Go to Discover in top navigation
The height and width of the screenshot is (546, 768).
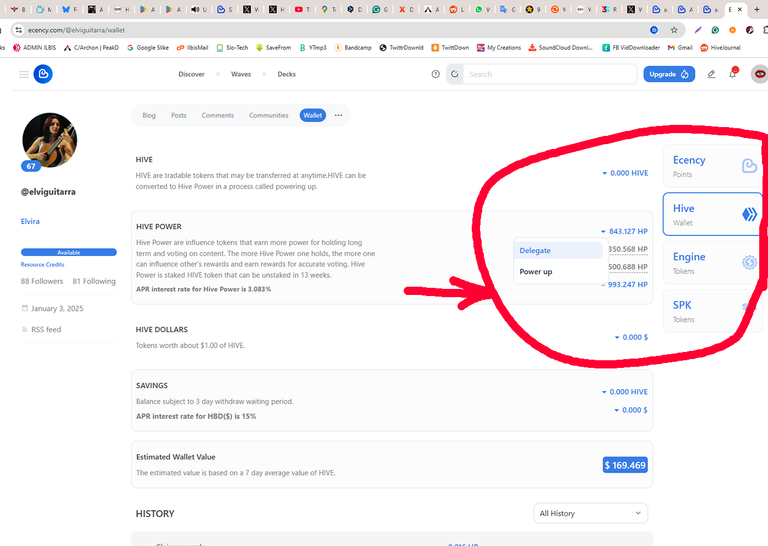(192, 74)
